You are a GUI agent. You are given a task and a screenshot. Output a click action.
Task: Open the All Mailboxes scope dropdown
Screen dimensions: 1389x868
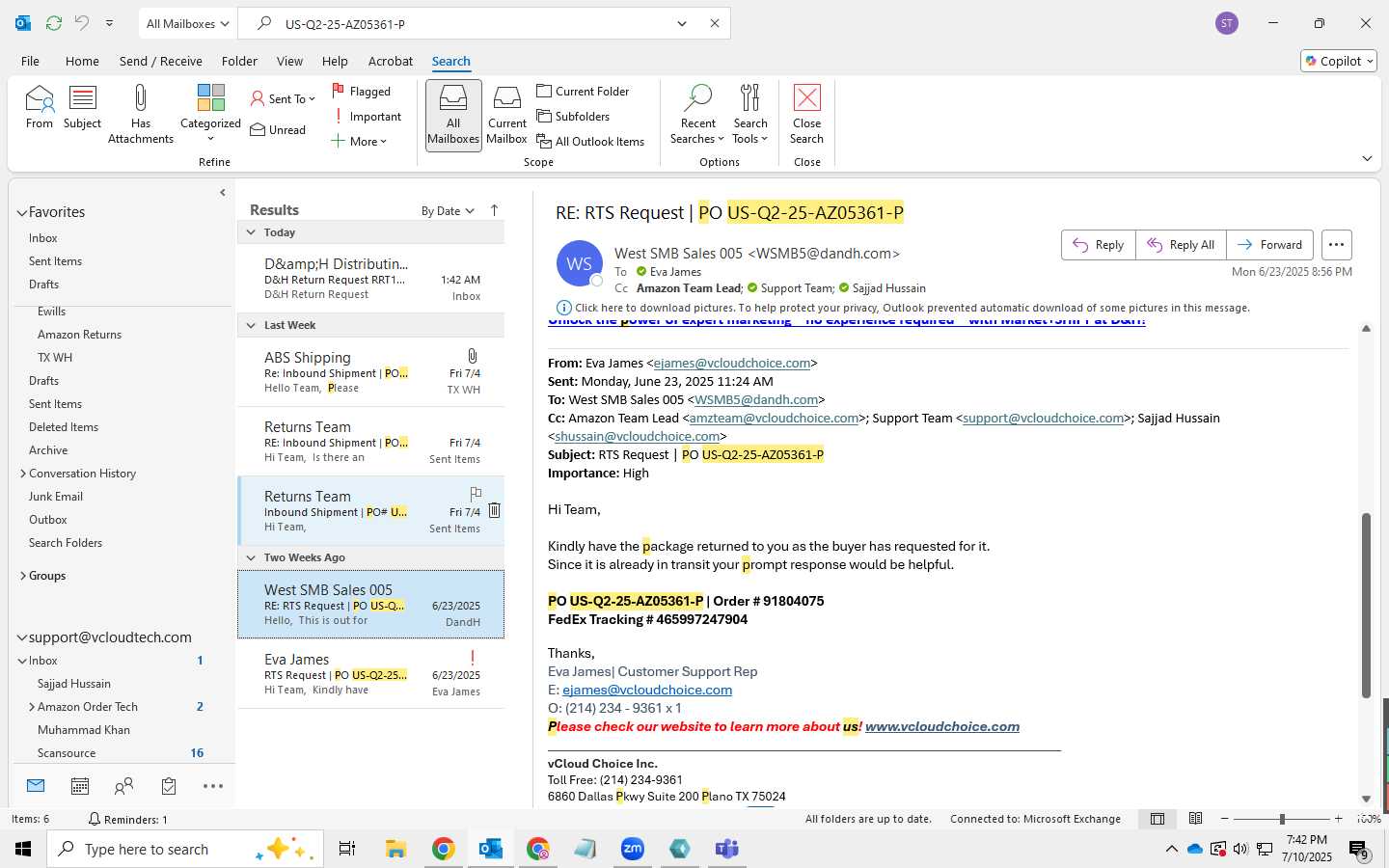click(x=187, y=23)
